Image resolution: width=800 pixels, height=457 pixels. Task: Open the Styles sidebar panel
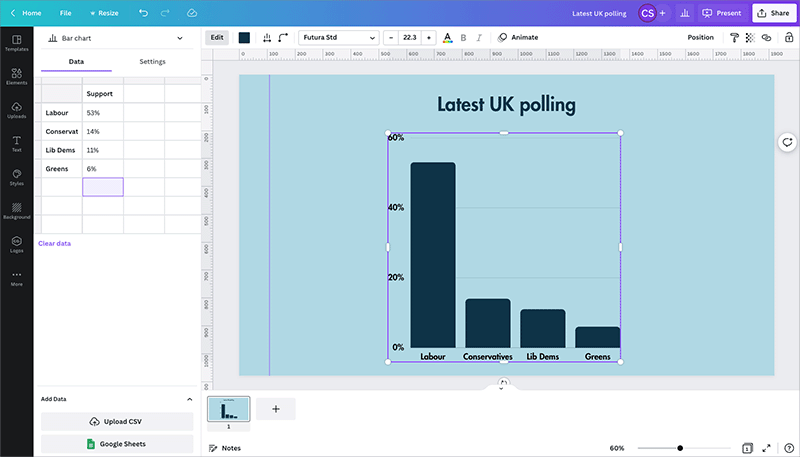16,177
